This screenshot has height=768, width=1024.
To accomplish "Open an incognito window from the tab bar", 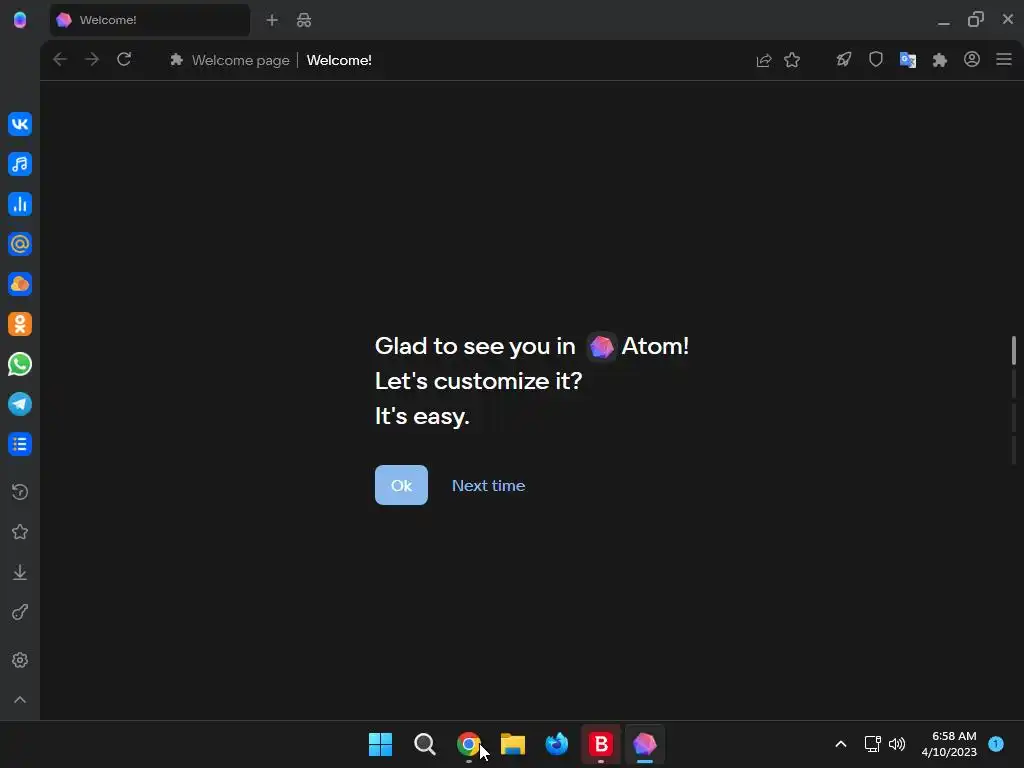I will click(304, 20).
